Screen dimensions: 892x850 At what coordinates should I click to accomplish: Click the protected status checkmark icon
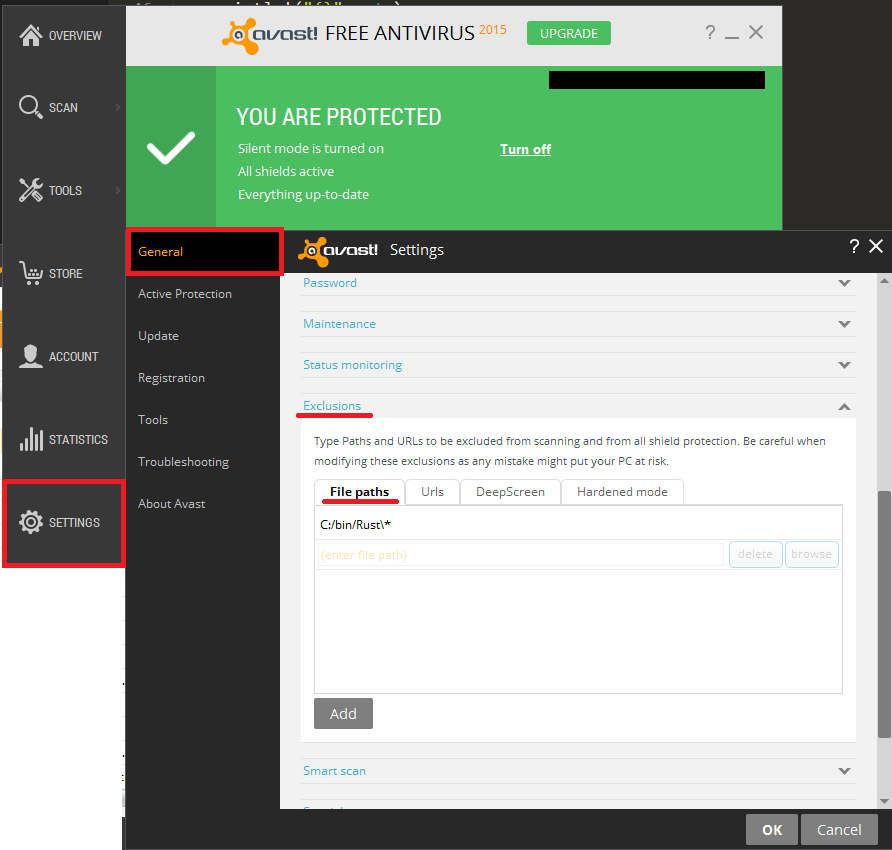click(x=171, y=148)
